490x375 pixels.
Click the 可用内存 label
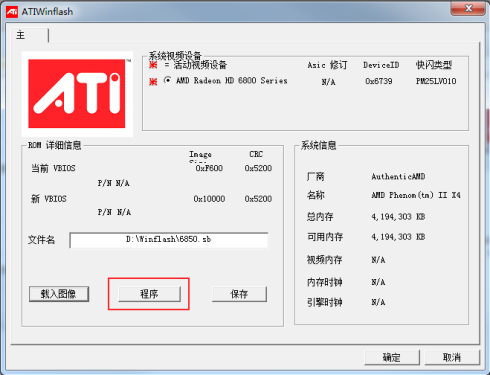325,237
